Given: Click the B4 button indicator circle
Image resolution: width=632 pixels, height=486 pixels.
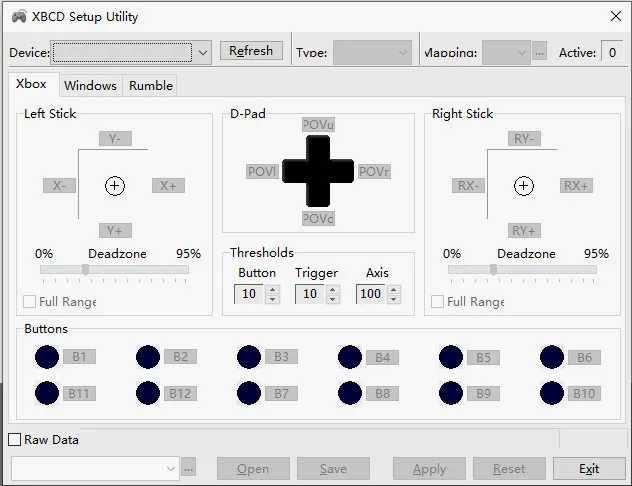Looking at the screenshot, I should (350, 357).
